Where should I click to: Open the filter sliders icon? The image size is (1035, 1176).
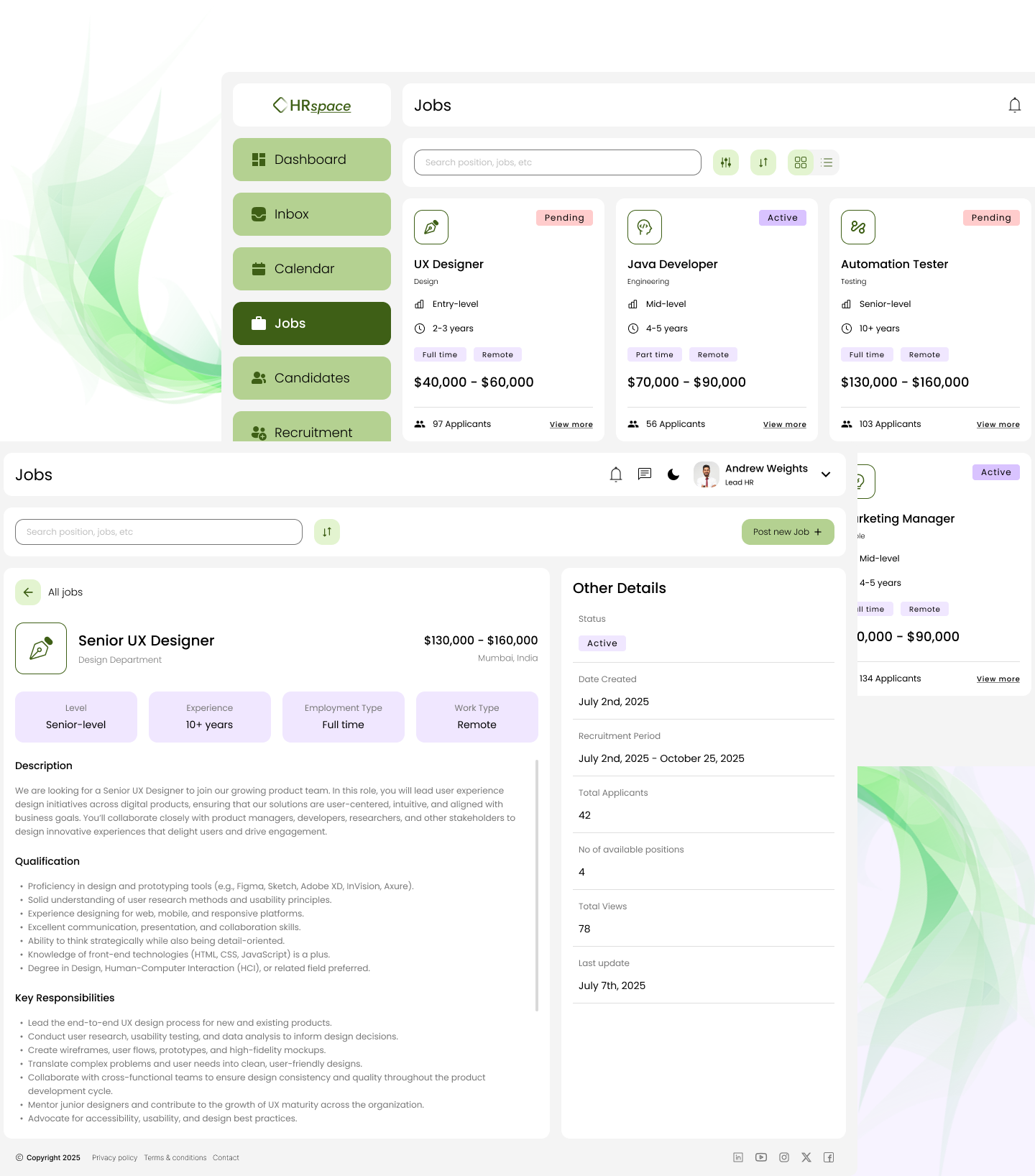point(726,162)
